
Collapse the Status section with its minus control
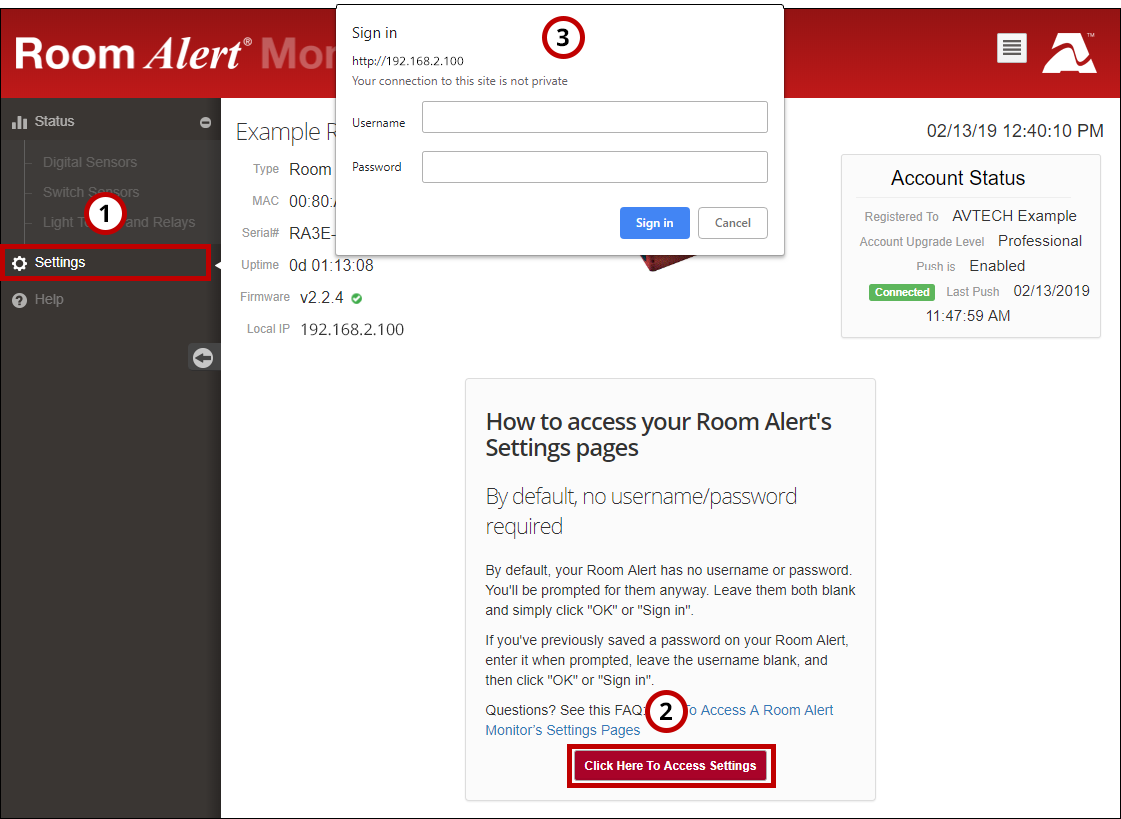click(205, 121)
